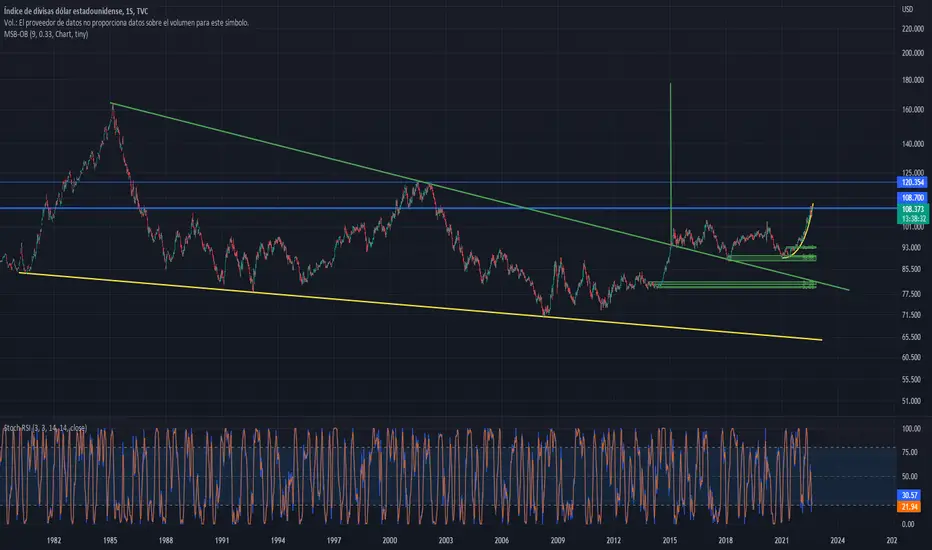Click the 1991 label on time axis
The height and width of the screenshot is (550, 932).
click(x=222, y=540)
